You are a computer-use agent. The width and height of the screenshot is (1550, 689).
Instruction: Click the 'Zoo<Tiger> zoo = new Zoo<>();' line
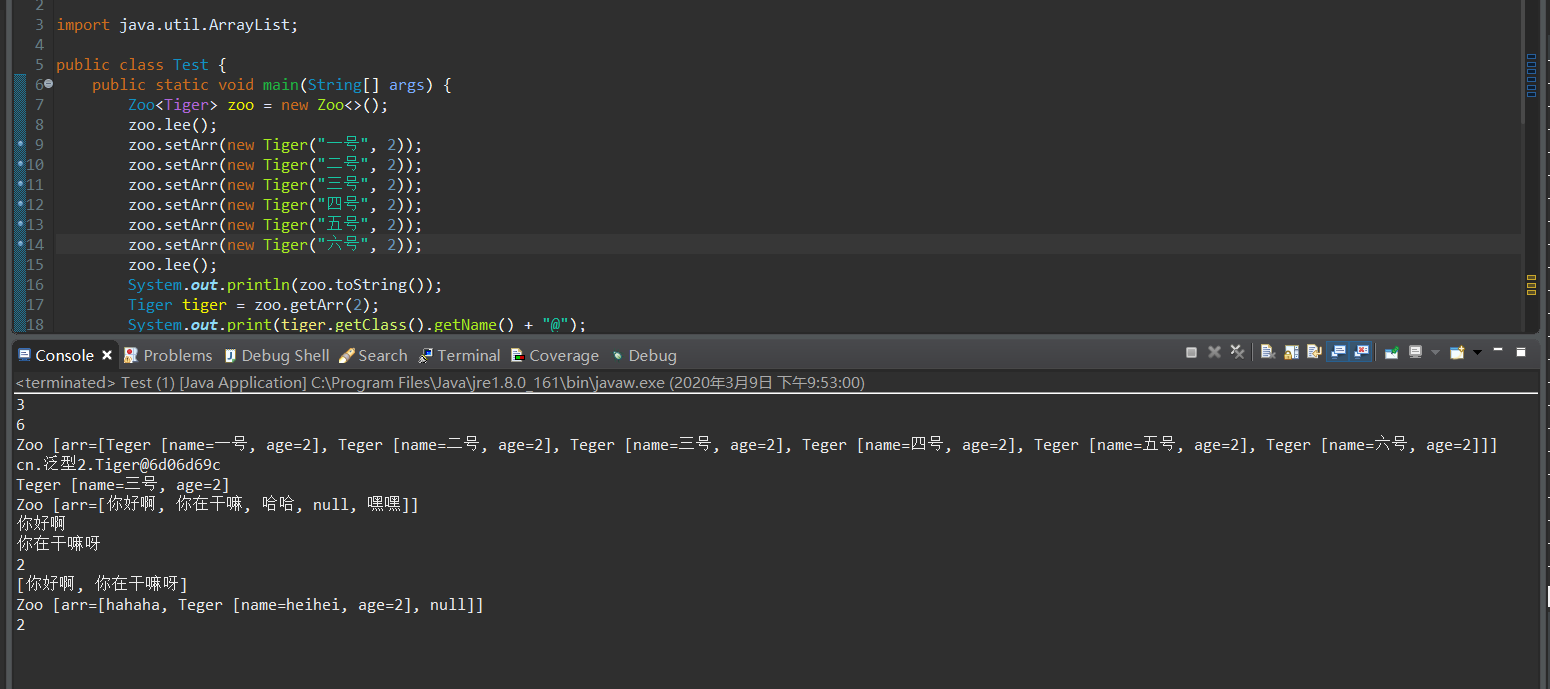(x=258, y=104)
